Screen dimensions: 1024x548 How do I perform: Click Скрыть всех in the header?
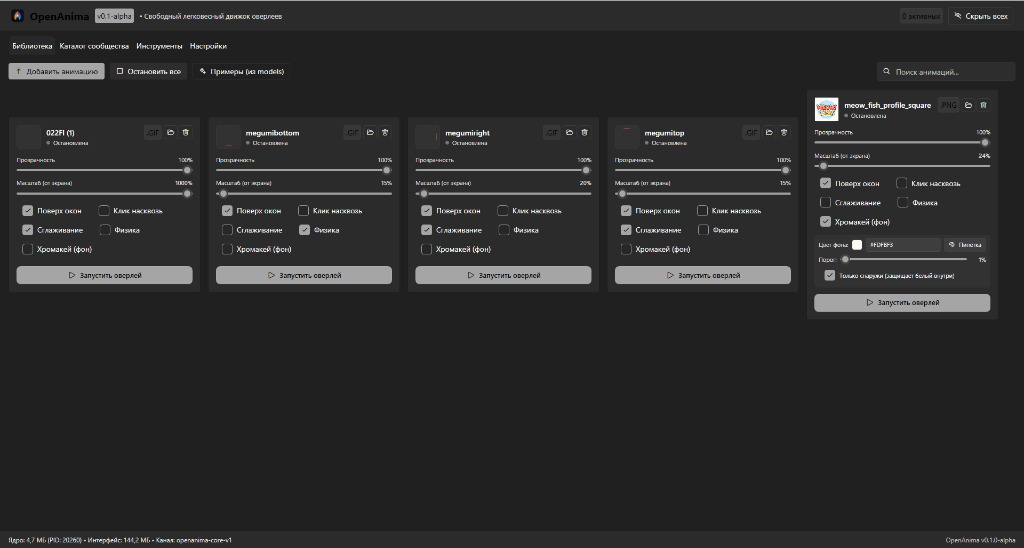click(x=981, y=16)
